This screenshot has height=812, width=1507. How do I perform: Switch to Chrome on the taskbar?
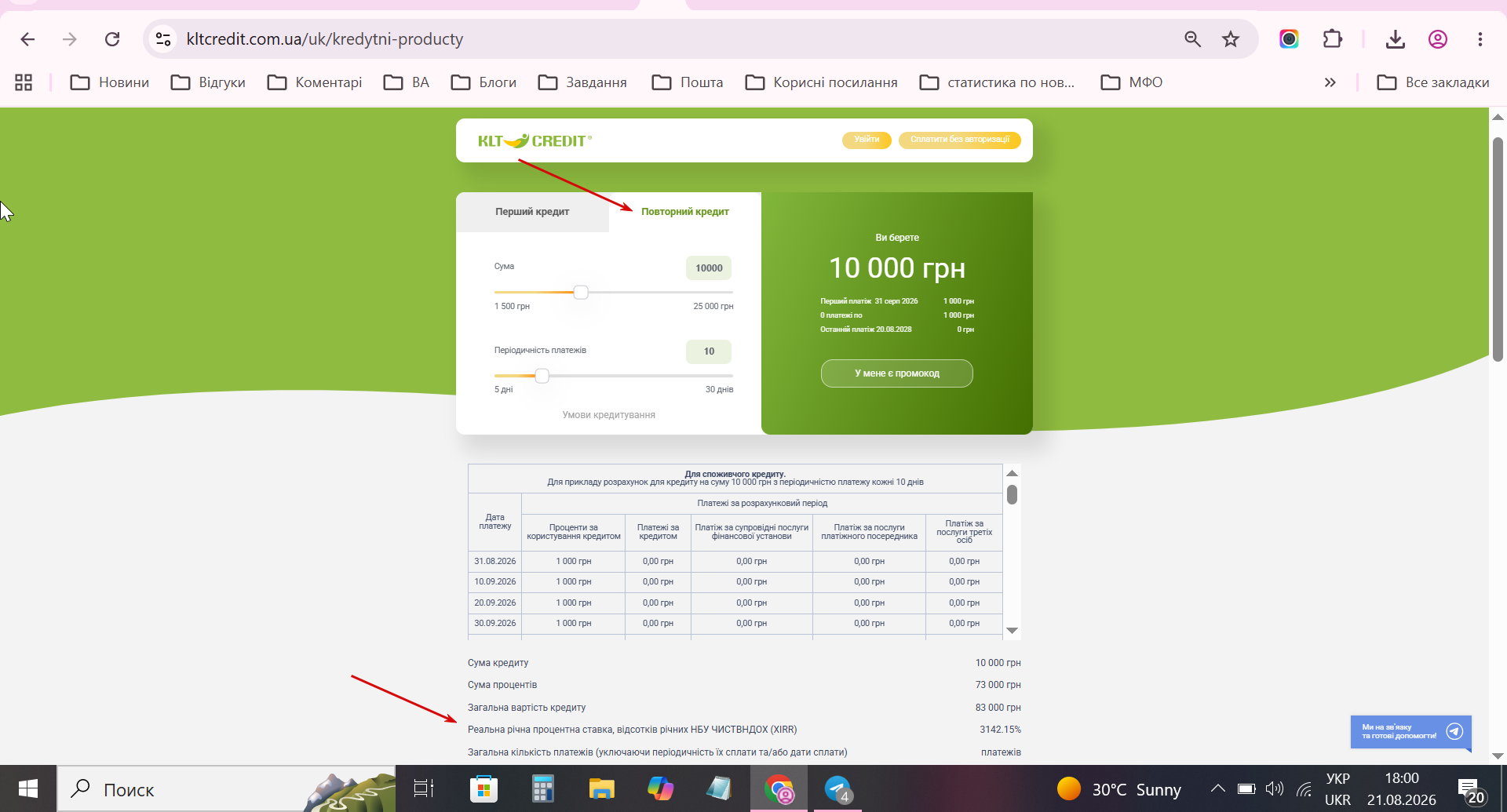tap(779, 789)
